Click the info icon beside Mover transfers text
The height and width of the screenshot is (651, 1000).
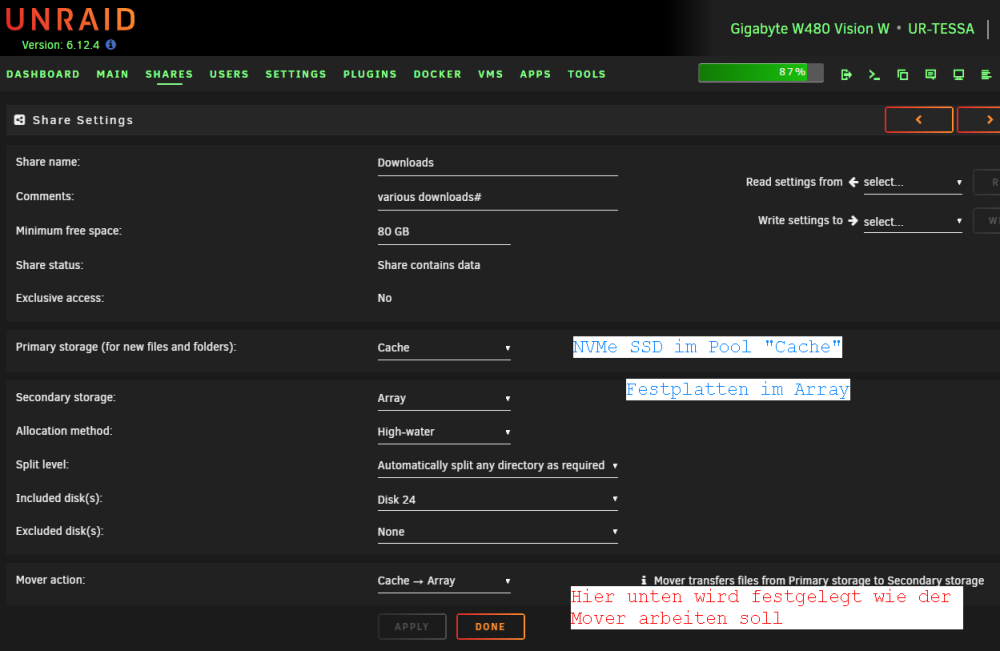pos(643,580)
